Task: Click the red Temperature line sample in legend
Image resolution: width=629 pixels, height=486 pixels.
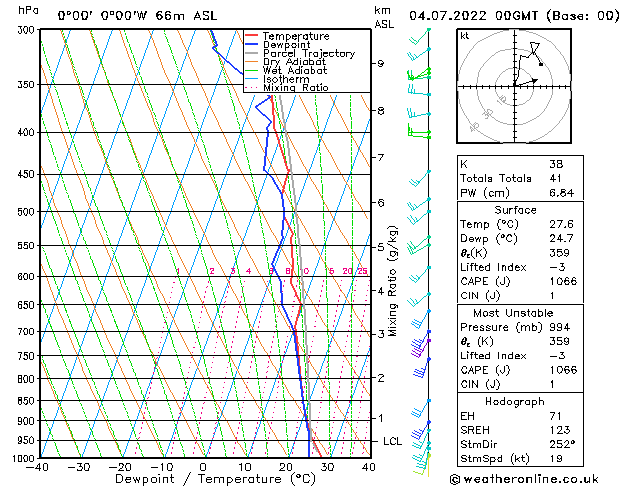Action: (252, 36)
